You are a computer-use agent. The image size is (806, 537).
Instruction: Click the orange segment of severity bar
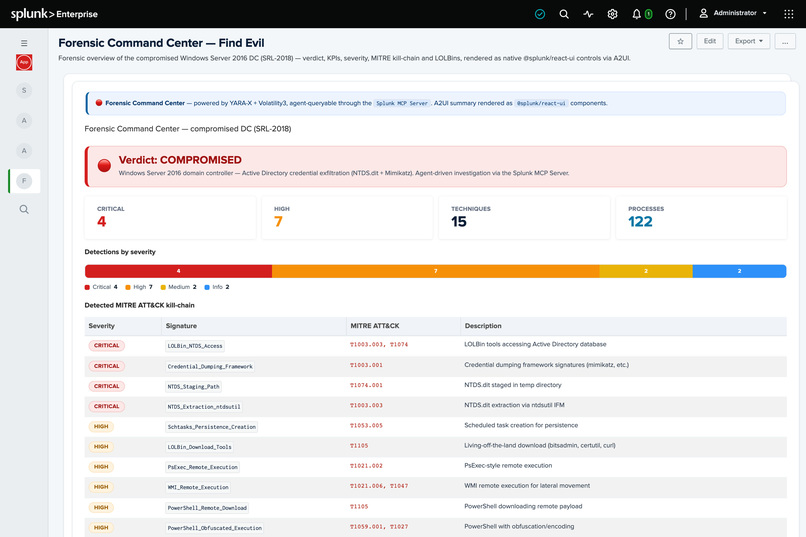click(x=435, y=271)
